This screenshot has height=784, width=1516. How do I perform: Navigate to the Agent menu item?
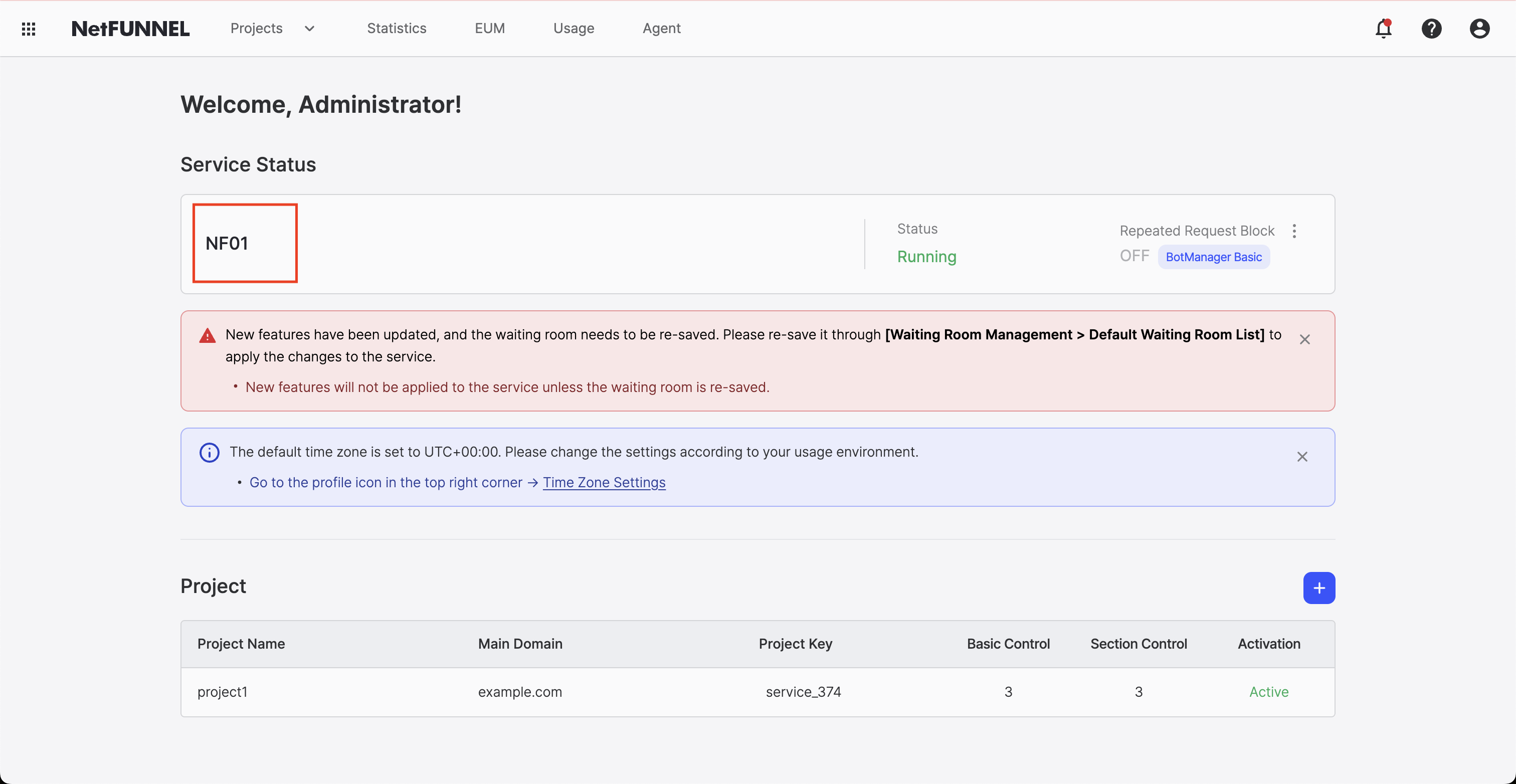pyautogui.click(x=661, y=28)
